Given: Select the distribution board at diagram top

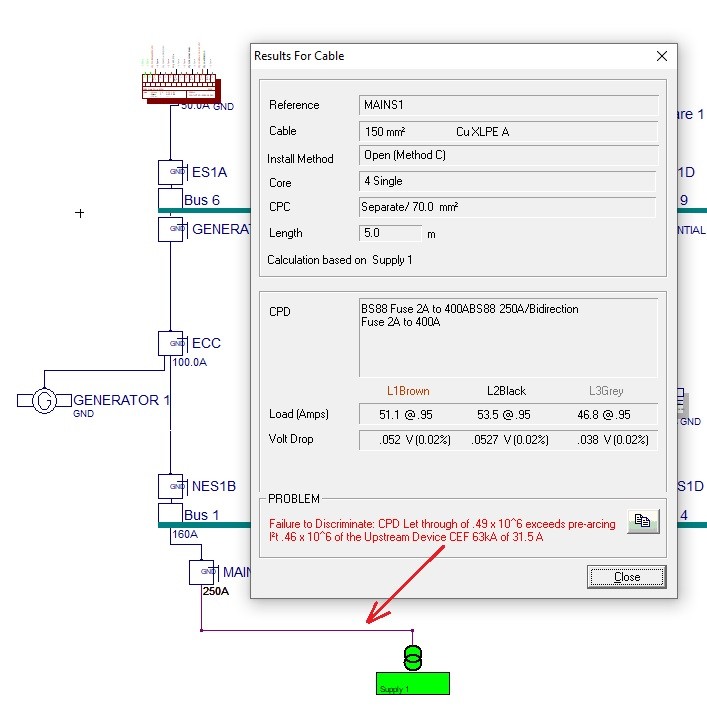Looking at the screenshot, I should (x=181, y=88).
